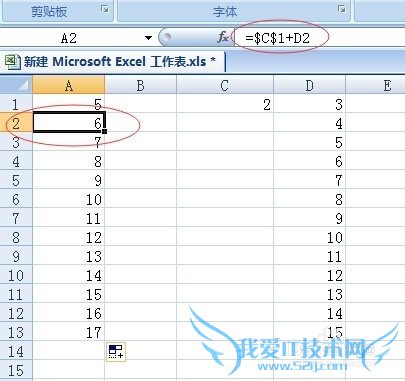This screenshot has height=381, width=405.
Task: Click cell D3 containing 5
Action: tap(309, 141)
